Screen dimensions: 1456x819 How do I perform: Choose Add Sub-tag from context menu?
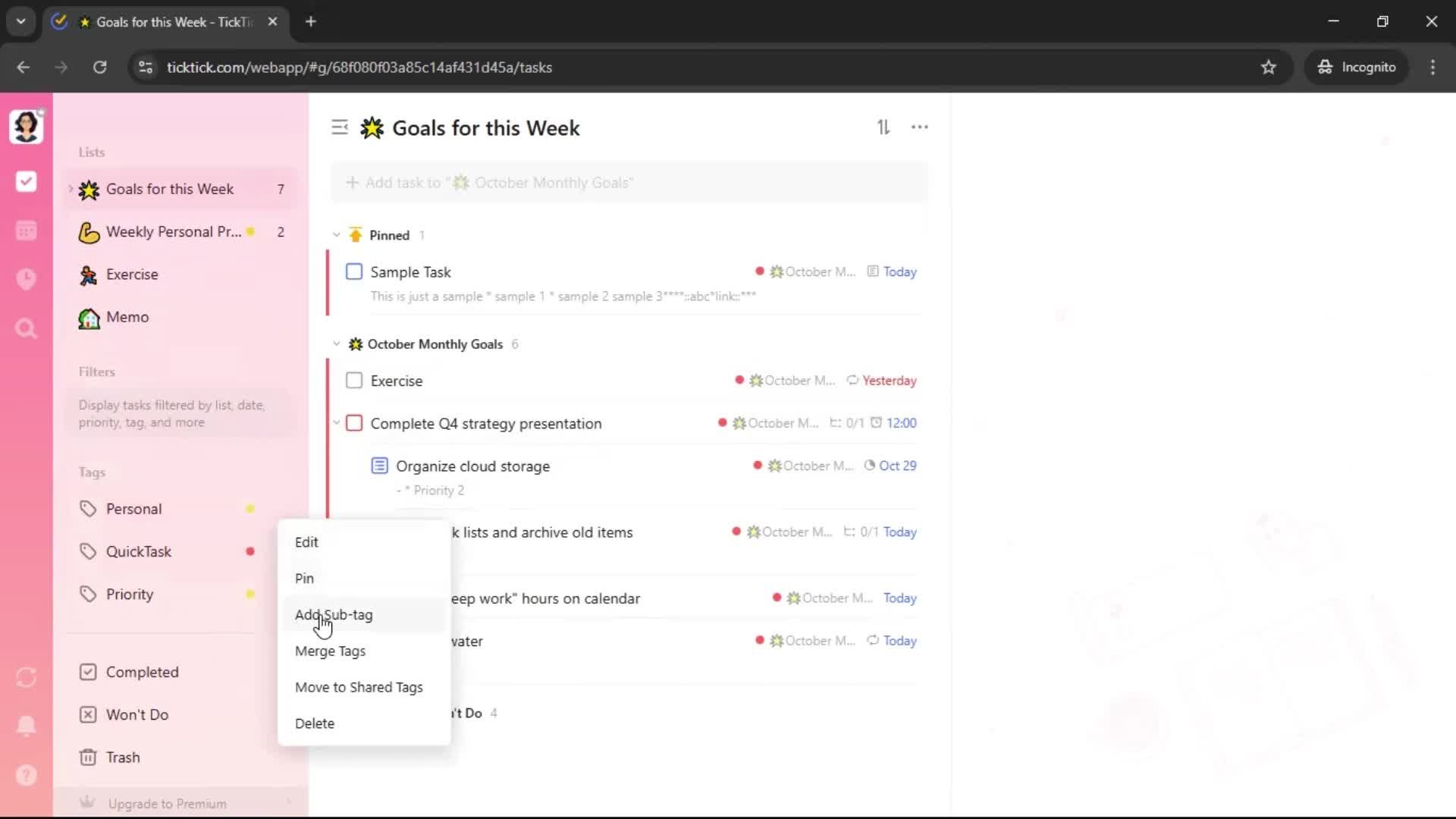(334, 615)
